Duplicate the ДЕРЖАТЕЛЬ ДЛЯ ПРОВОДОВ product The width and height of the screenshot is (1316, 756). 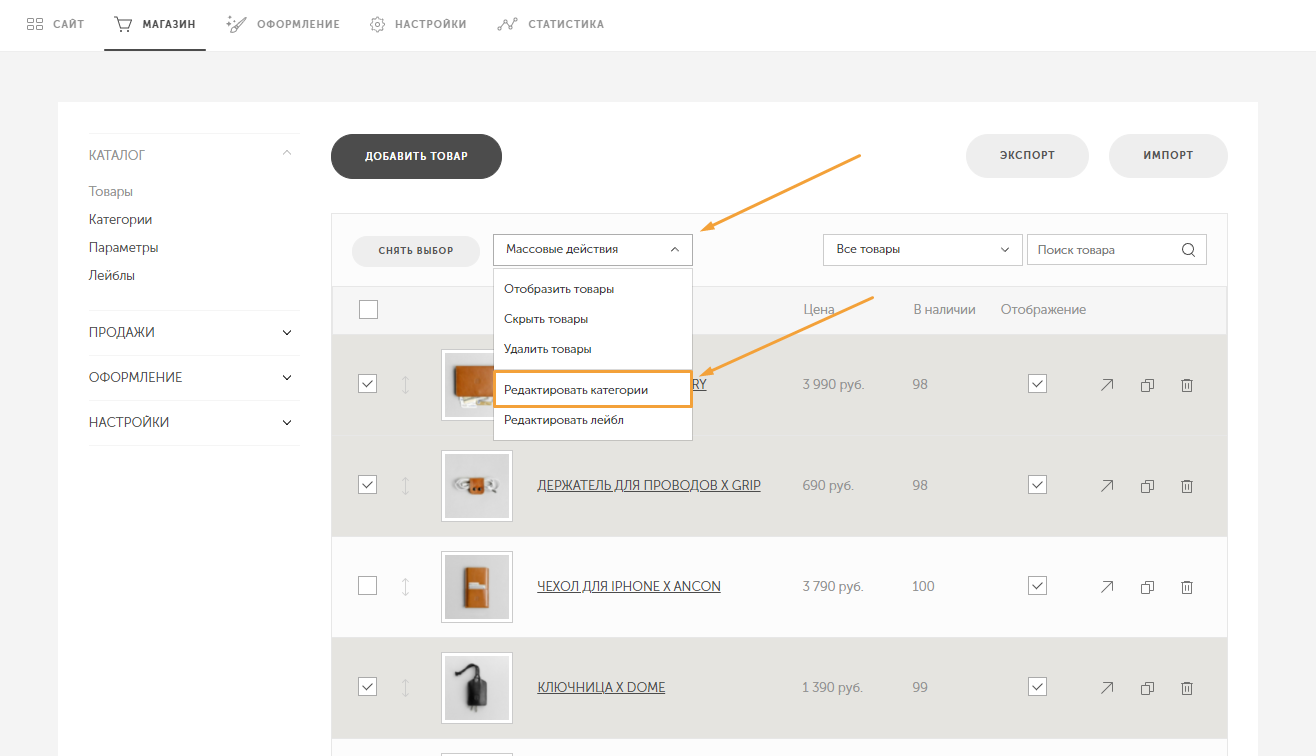tap(1148, 486)
